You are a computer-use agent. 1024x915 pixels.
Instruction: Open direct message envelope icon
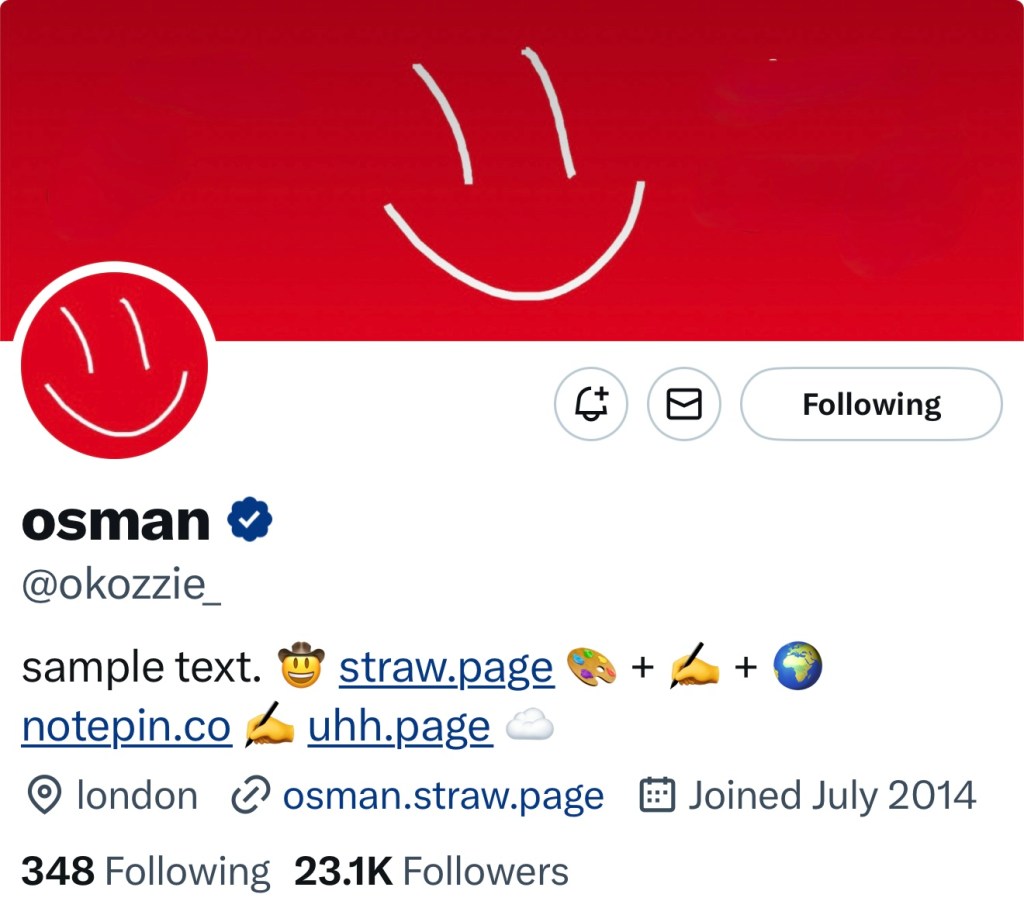coord(684,404)
